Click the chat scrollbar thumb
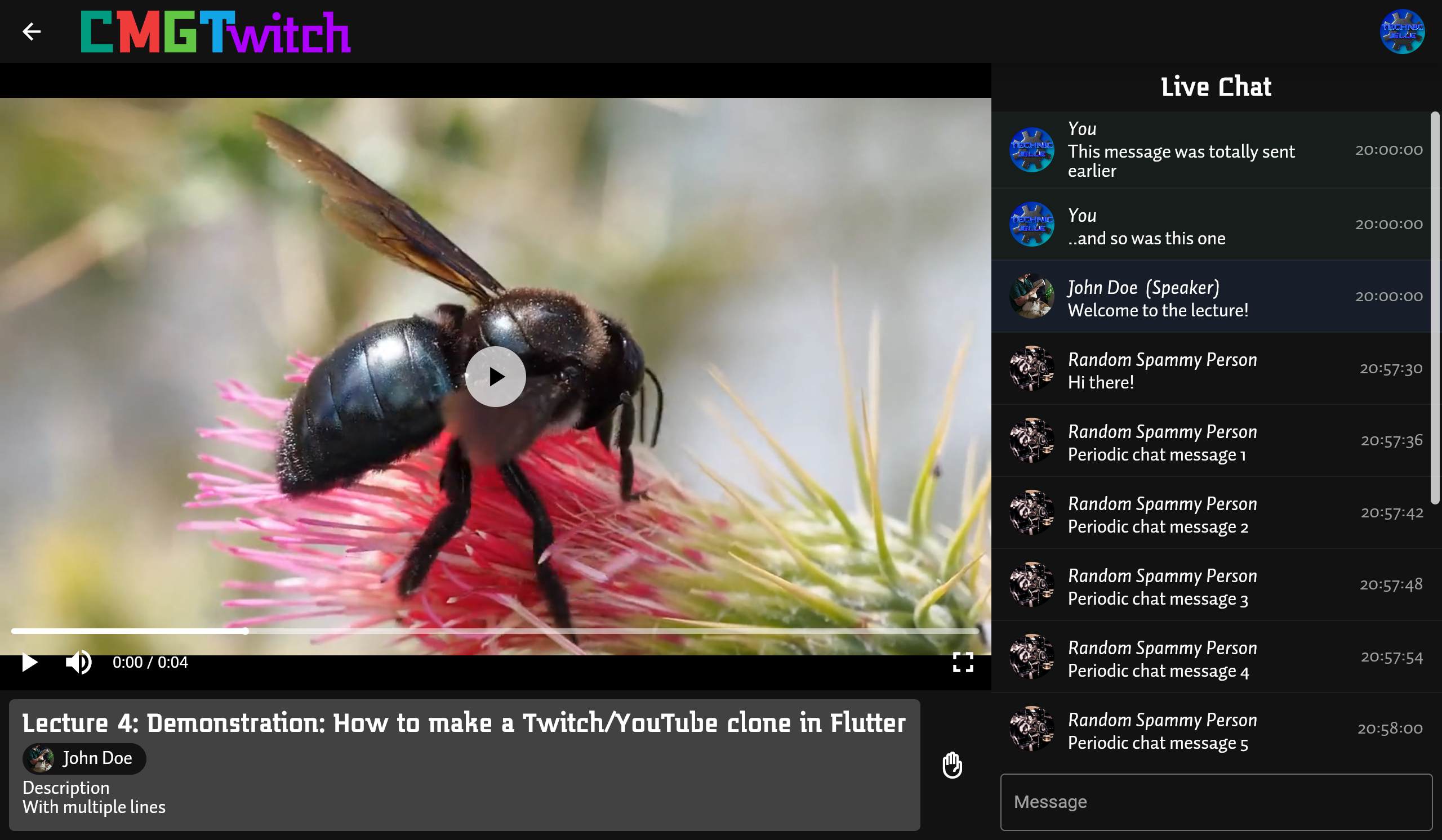 [1434, 309]
